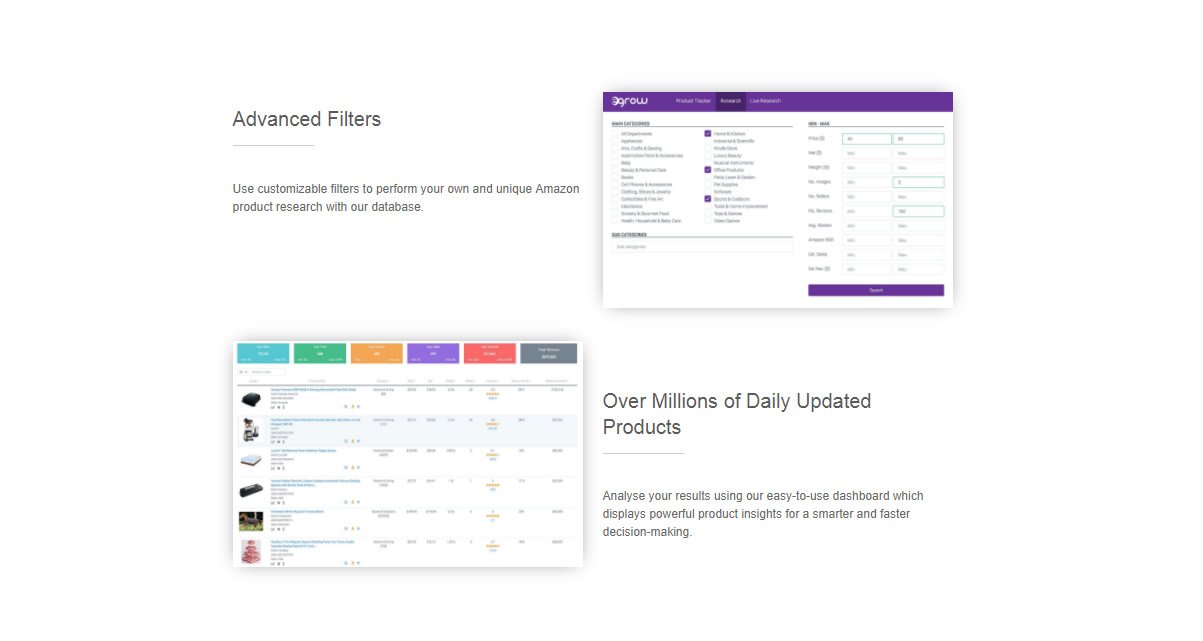Click the green Avg. Price card
The image size is (1203, 641).
pos(320,354)
